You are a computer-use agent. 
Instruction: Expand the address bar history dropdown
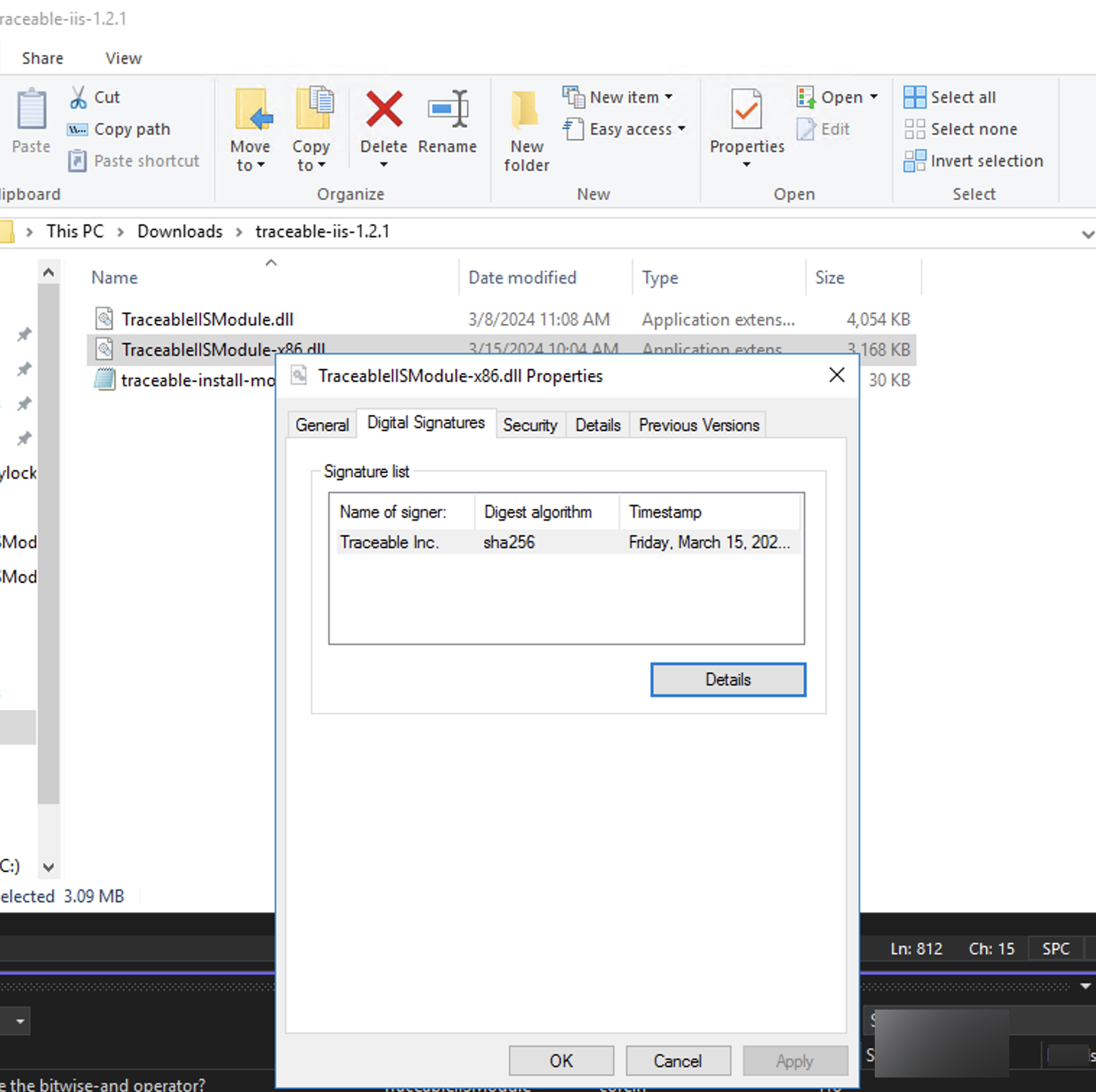(1087, 234)
